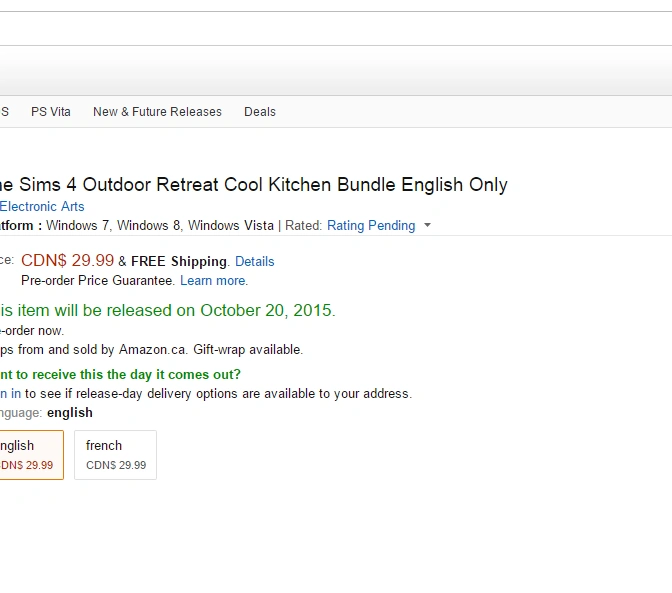Open shipping Details link
The height and width of the screenshot is (593, 672).
(255, 261)
